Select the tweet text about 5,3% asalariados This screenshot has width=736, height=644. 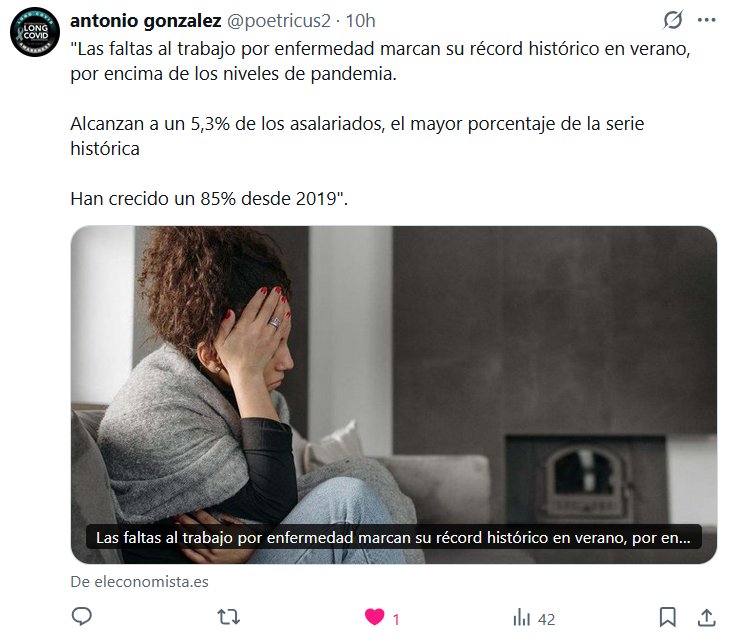357,136
